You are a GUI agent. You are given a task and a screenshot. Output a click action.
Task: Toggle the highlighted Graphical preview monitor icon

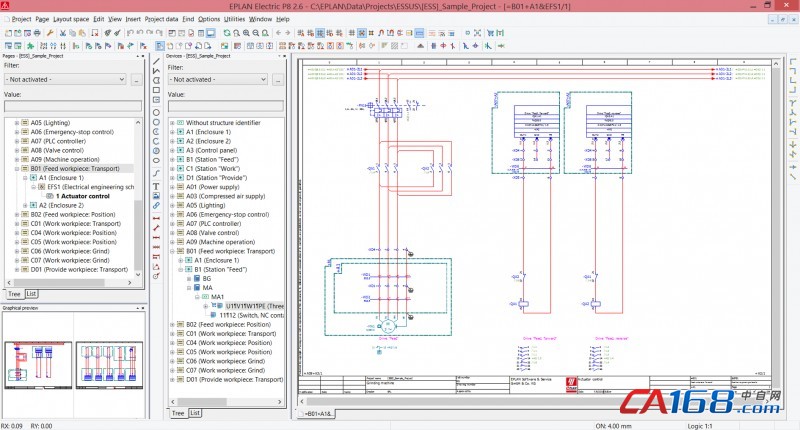[210, 33]
